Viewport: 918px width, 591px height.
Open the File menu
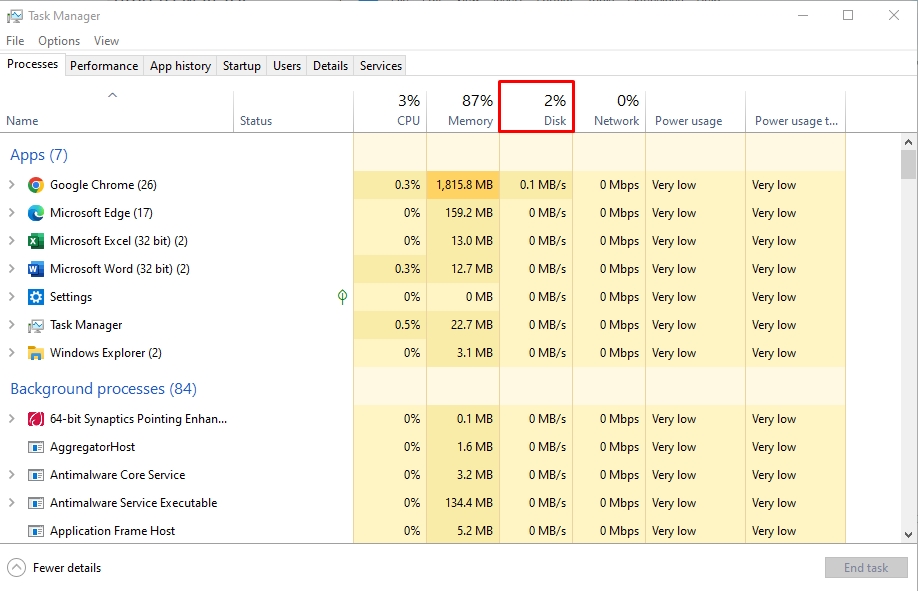pyautogui.click(x=15, y=41)
